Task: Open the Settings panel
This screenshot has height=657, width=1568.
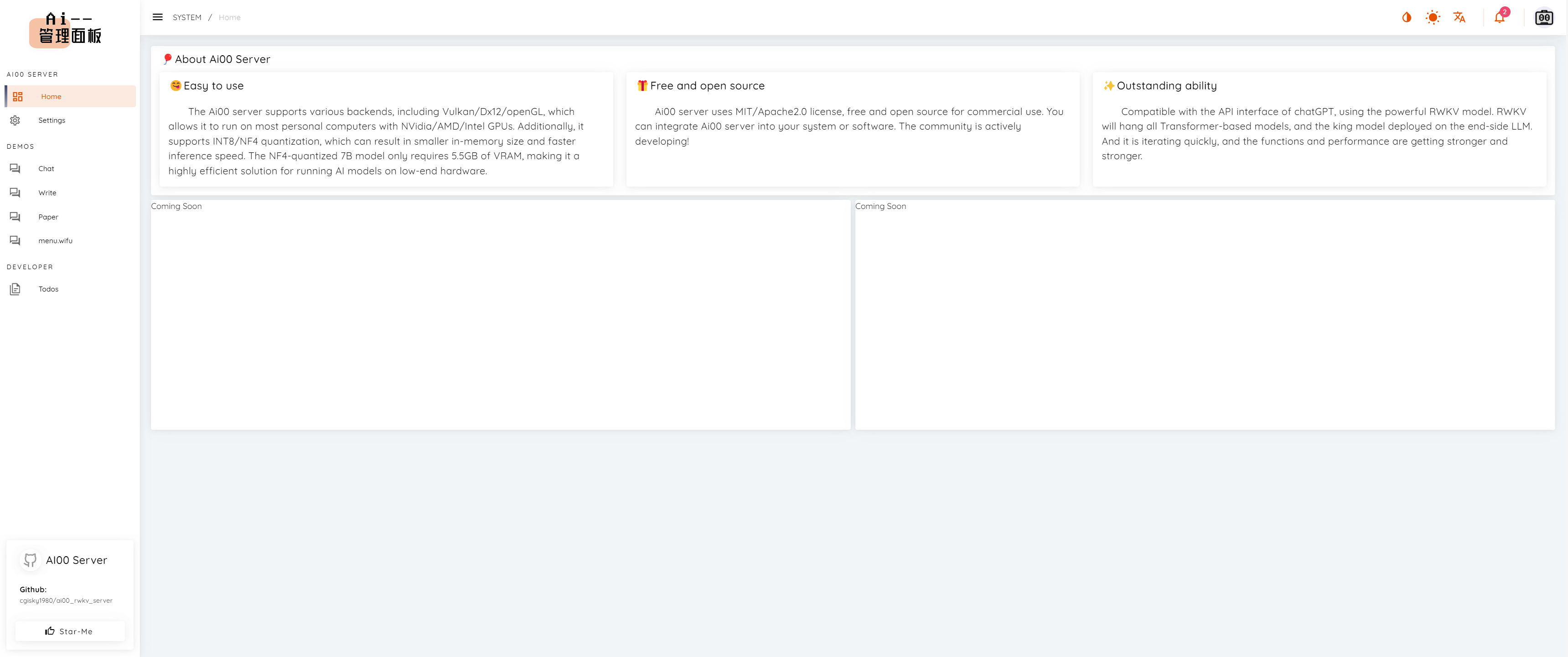Action: 52,120
